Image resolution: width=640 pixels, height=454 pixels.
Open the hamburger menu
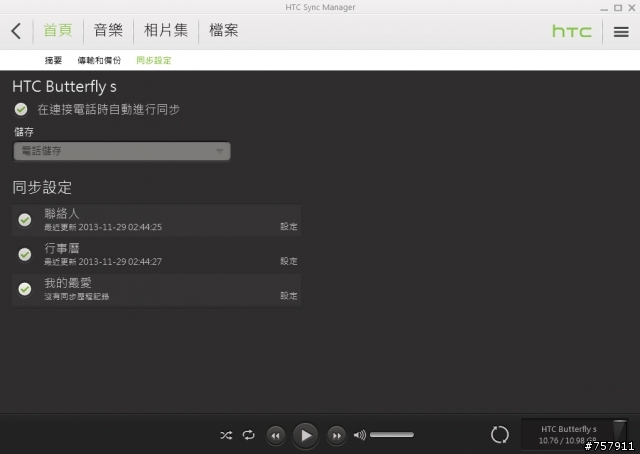[x=621, y=32]
